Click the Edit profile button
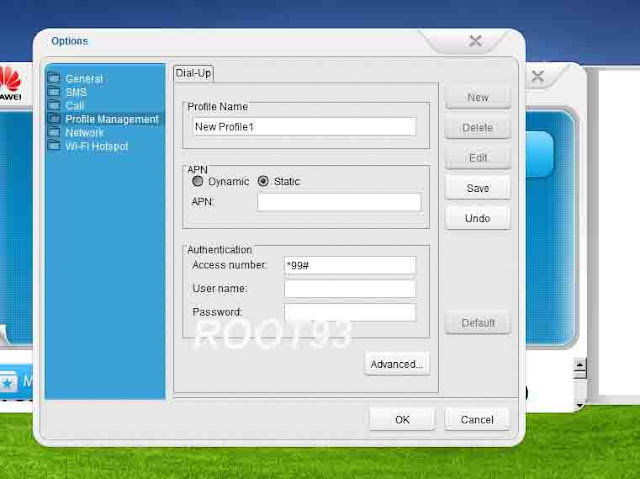Image resolution: width=640 pixels, height=479 pixels. (478, 158)
